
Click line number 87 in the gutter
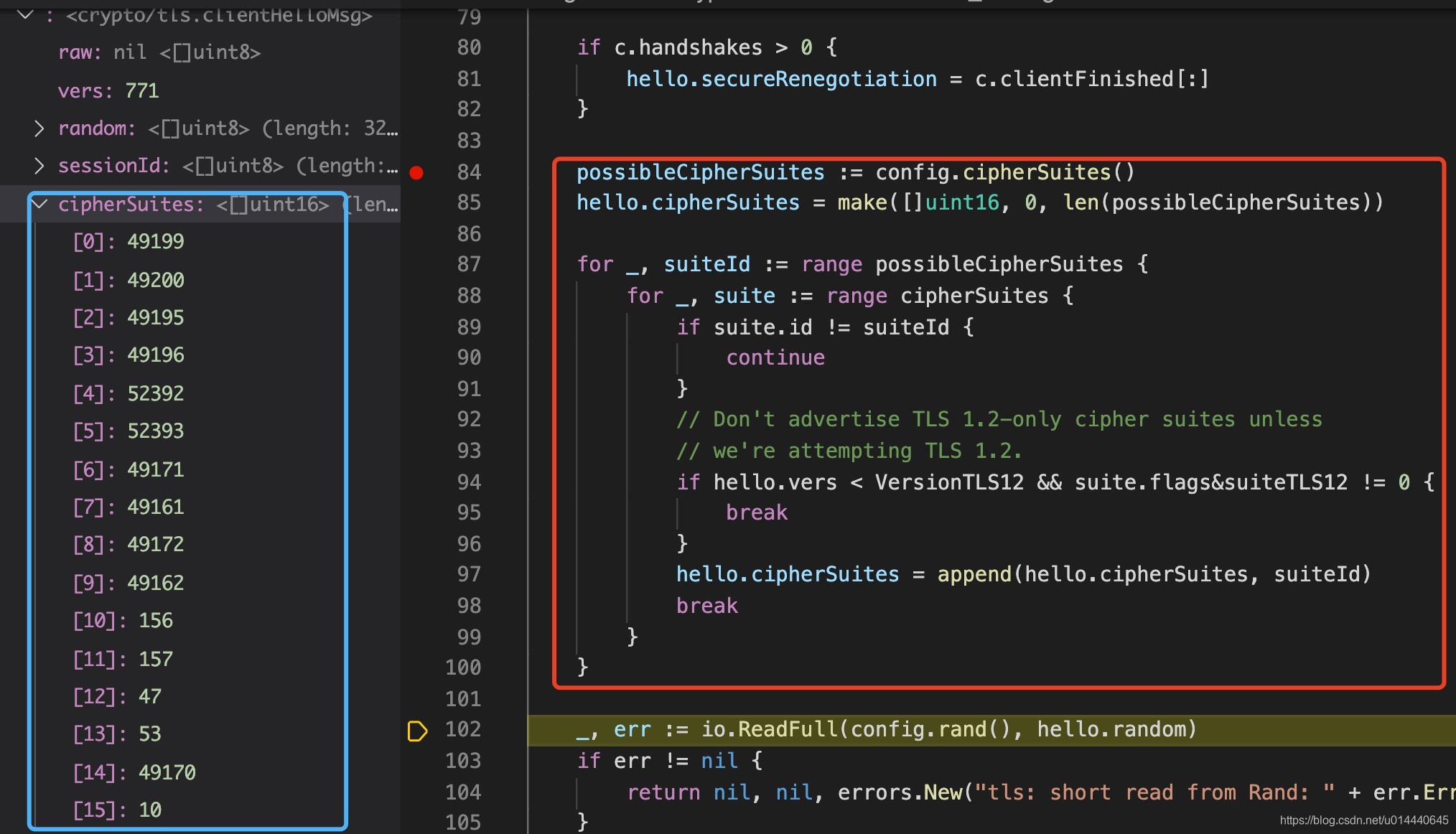coord(469,265)
